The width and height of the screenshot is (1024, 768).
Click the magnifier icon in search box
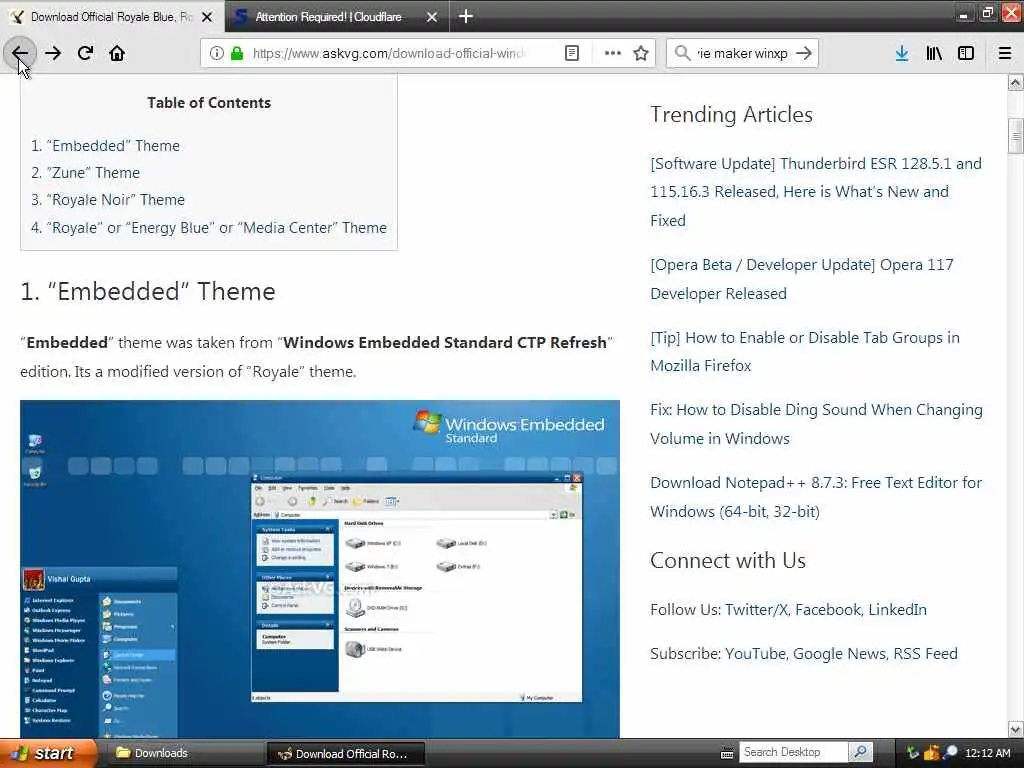click(682, 53)
